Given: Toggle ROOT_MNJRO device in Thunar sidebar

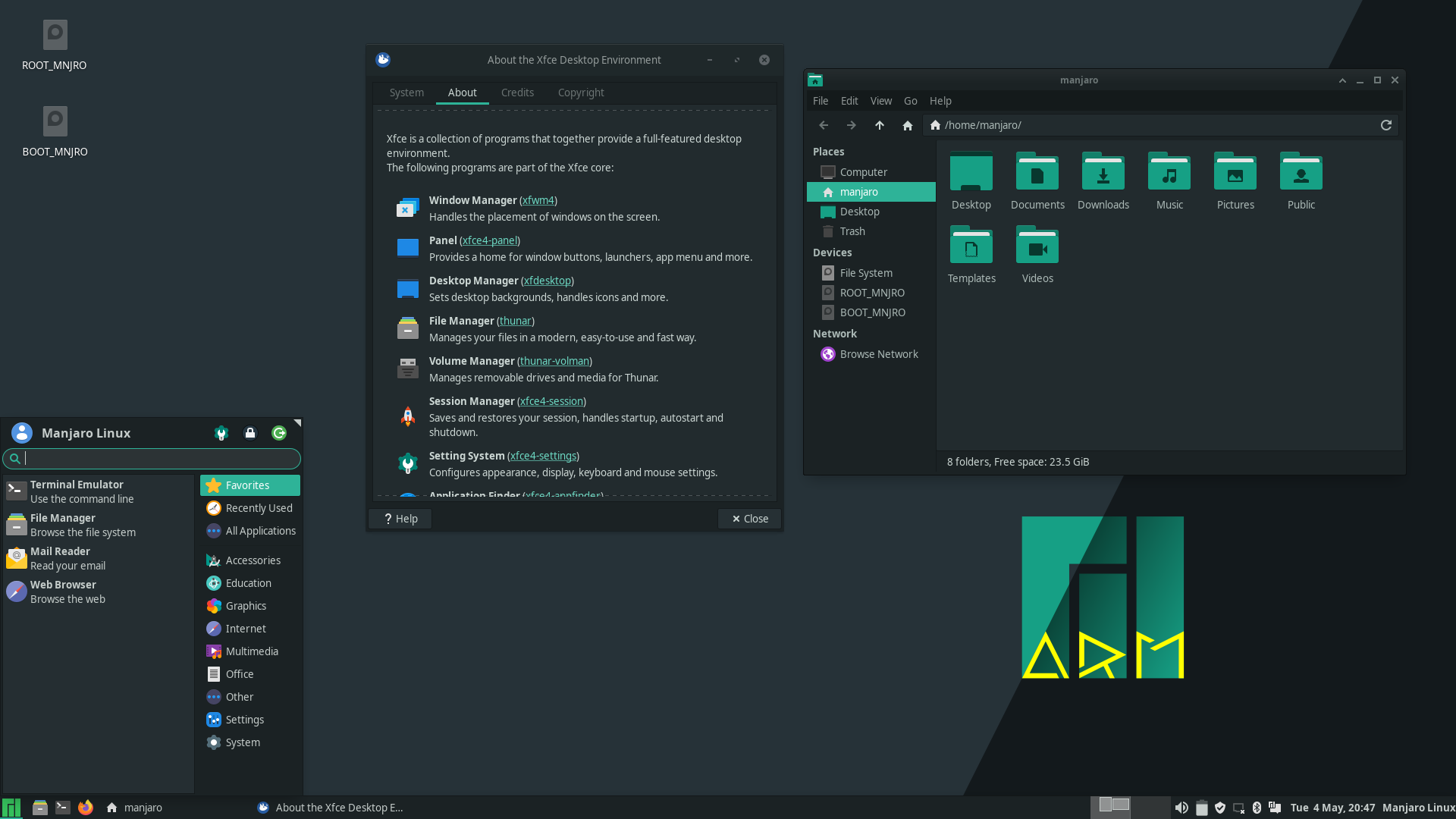Looking at the screenshot, I should [x=872, y=292].
